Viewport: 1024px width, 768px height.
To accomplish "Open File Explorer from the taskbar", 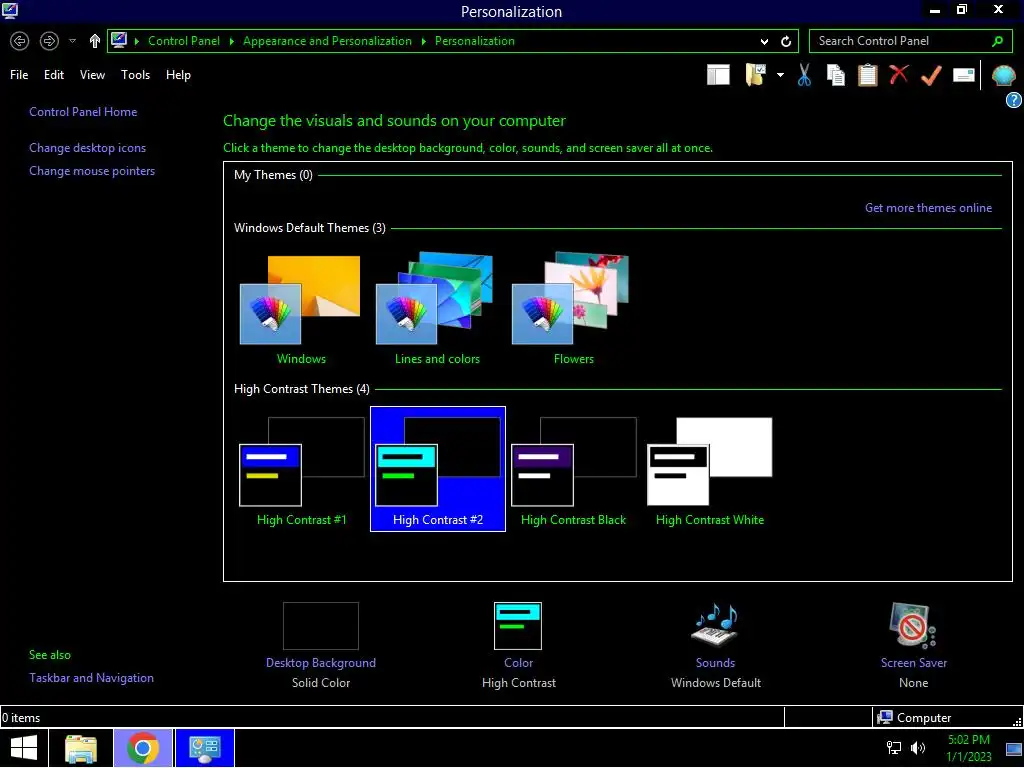I will point(81,748).
